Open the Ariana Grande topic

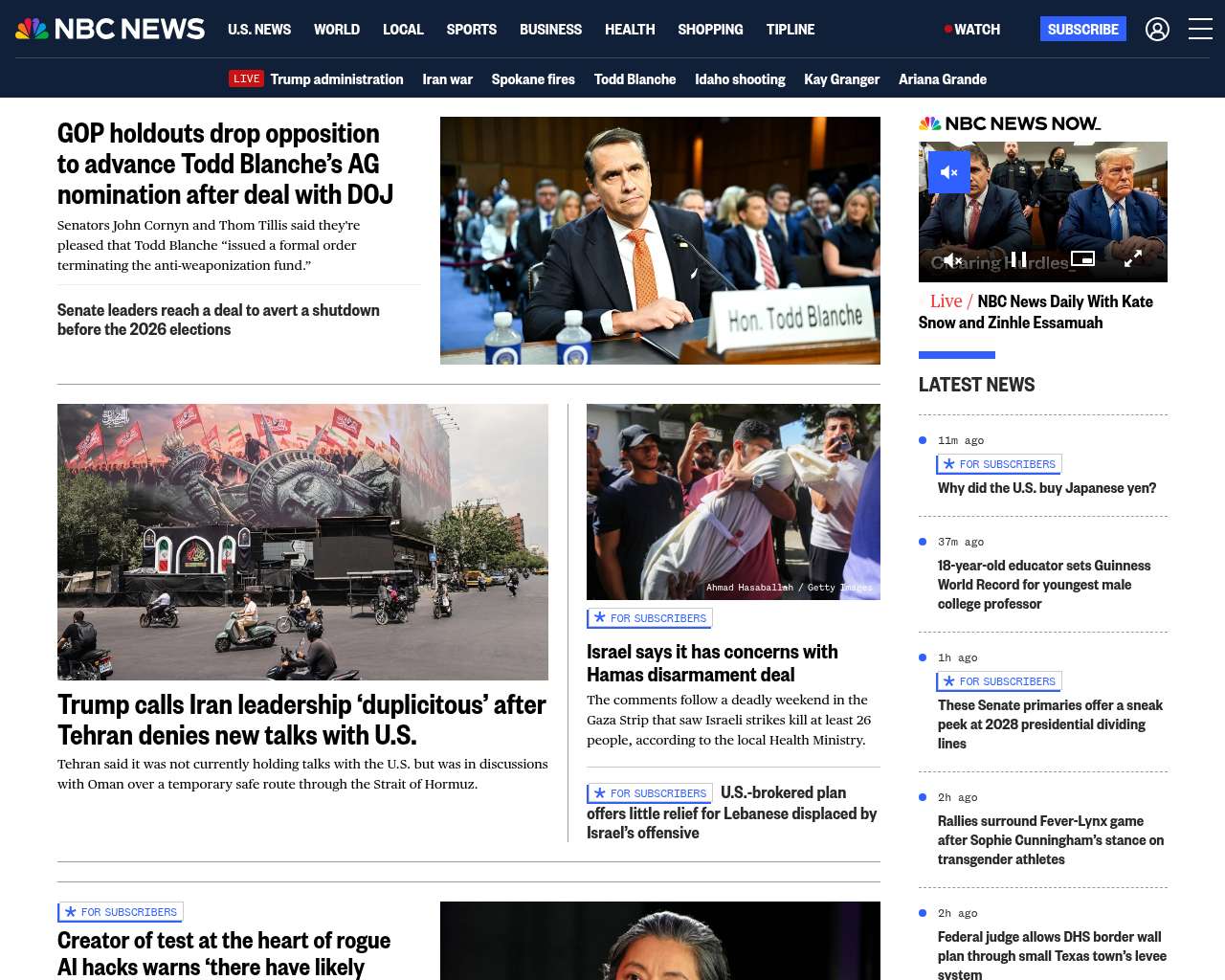click(x=943, y=79)
